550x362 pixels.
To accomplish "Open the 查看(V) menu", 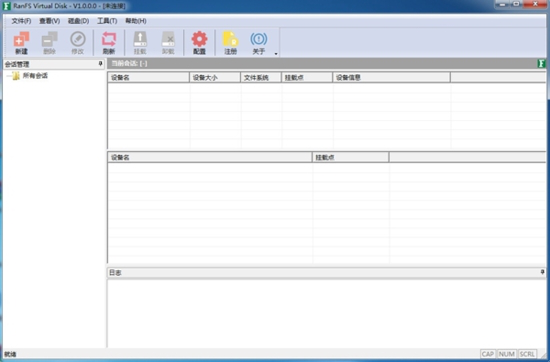I will point(49,21).
